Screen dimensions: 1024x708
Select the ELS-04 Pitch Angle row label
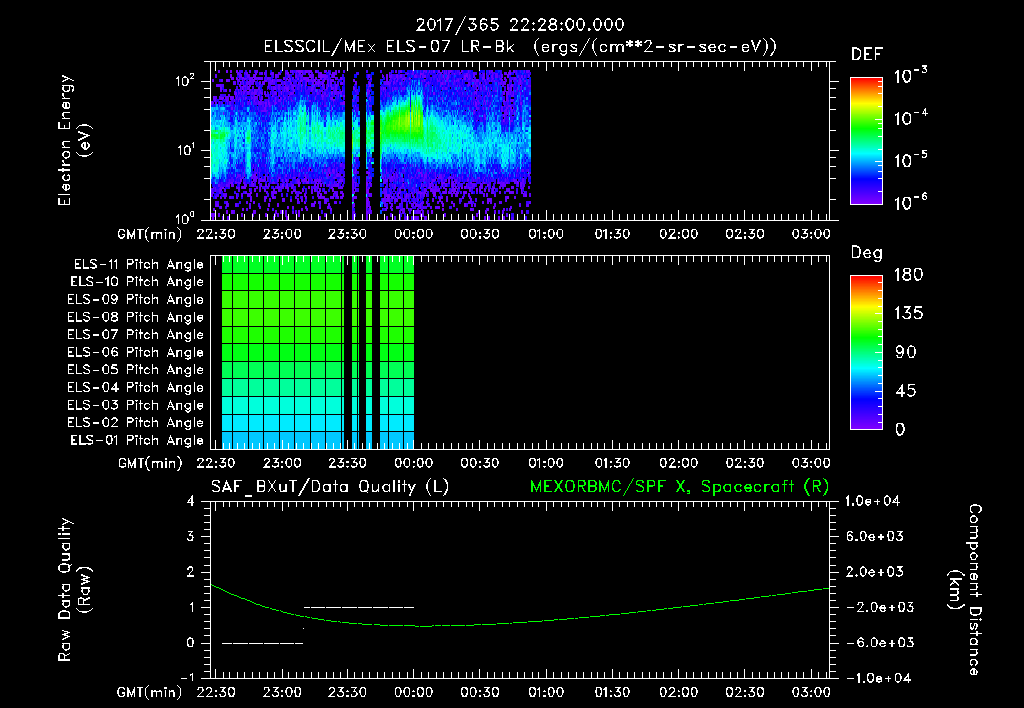[135, 387]
